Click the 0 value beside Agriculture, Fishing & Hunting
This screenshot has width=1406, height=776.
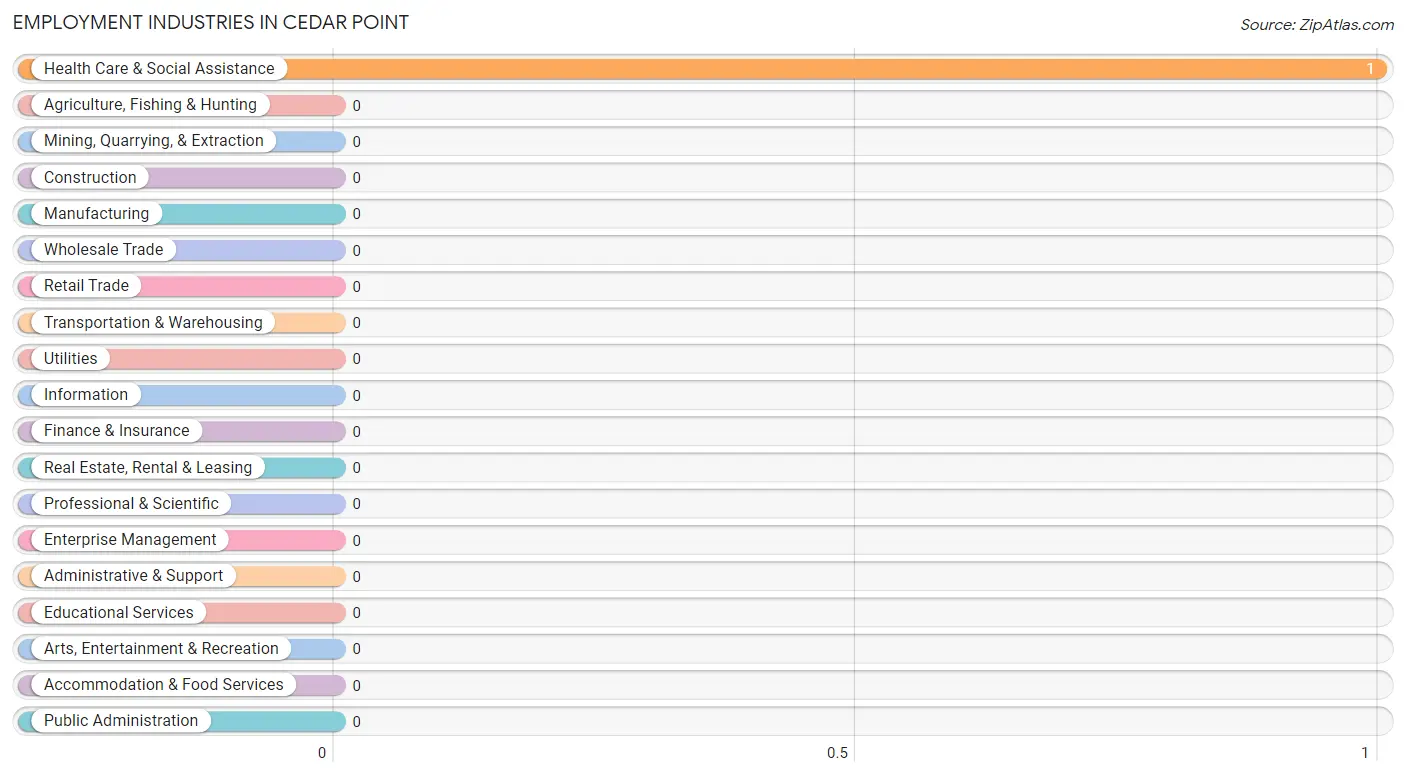pyautogui.click(x=356, y=106)
